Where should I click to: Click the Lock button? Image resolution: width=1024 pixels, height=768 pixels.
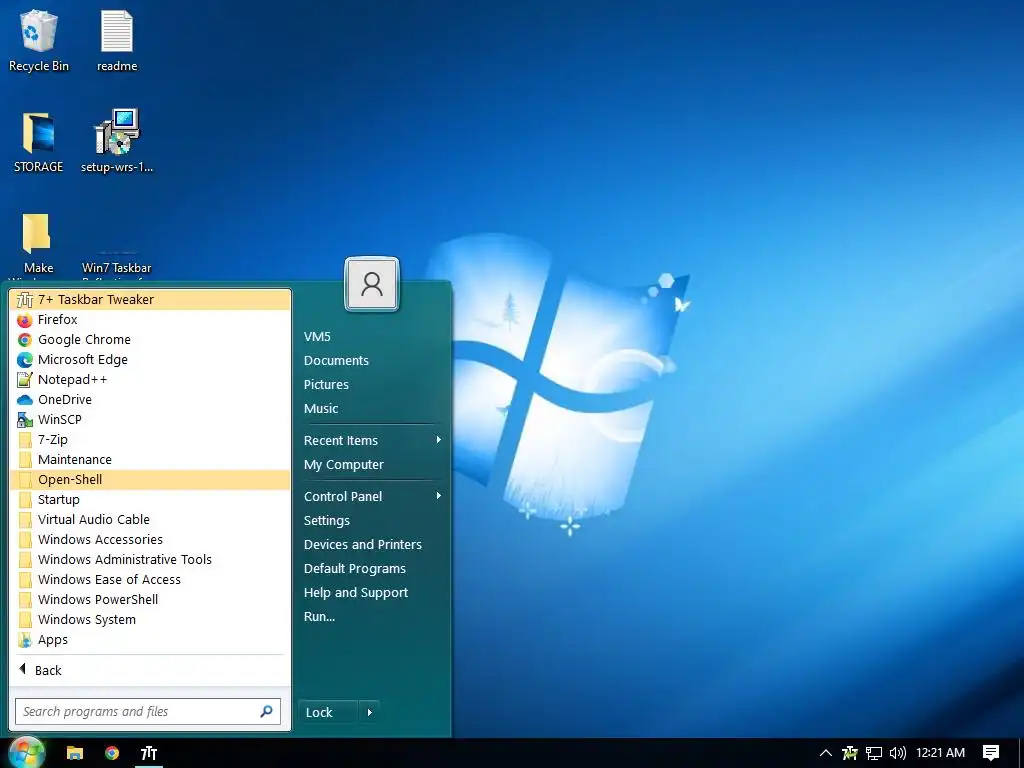pos(328,712)
